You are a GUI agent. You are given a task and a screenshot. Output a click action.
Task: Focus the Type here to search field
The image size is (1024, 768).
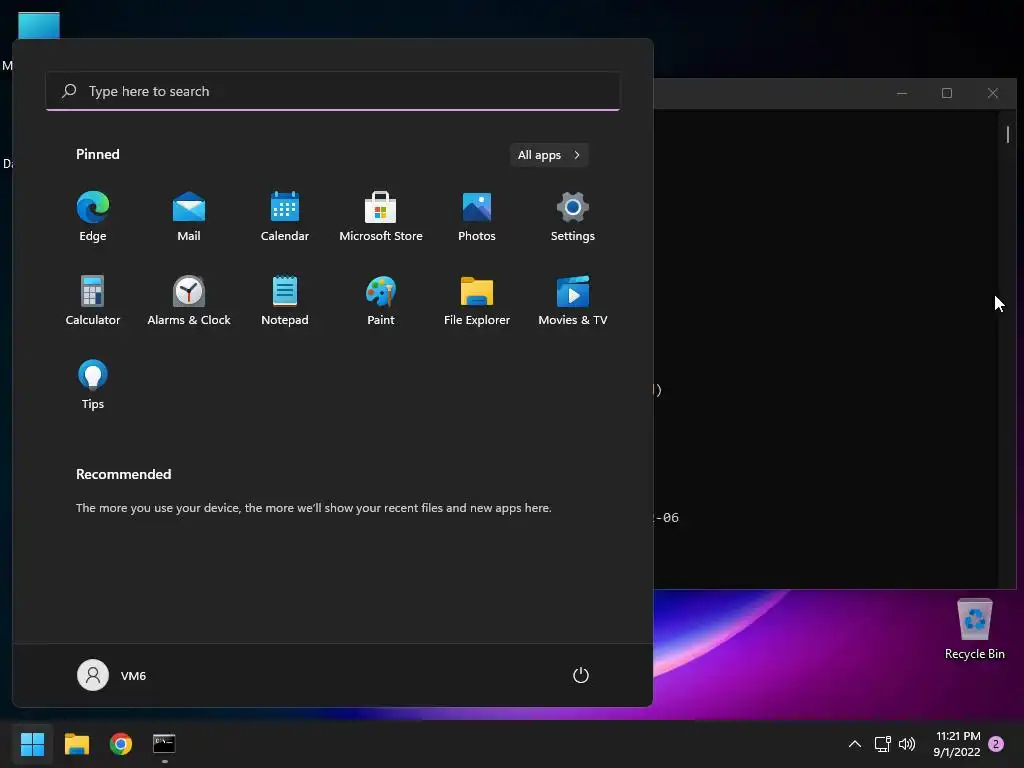(x=333, y=91)
